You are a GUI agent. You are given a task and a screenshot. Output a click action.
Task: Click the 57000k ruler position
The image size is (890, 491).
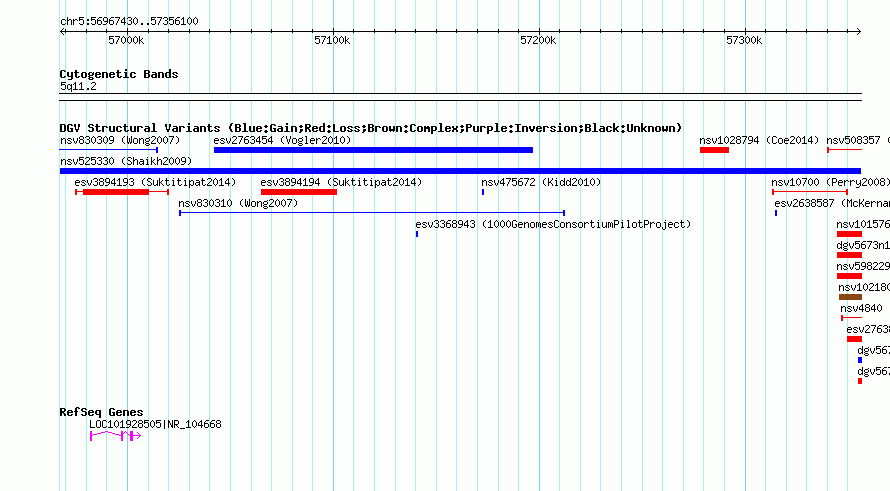tap(126, 40)
